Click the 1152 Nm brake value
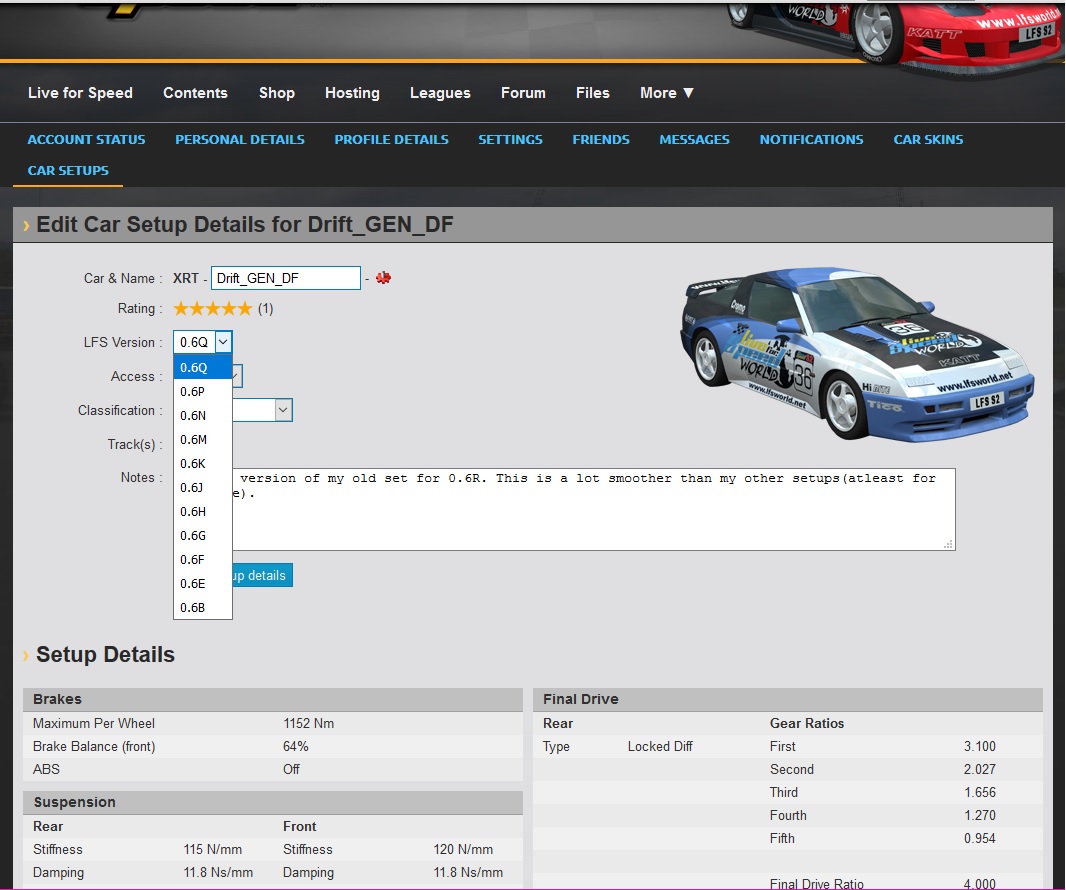This screenshot has width=1066, height=890. 309,723
